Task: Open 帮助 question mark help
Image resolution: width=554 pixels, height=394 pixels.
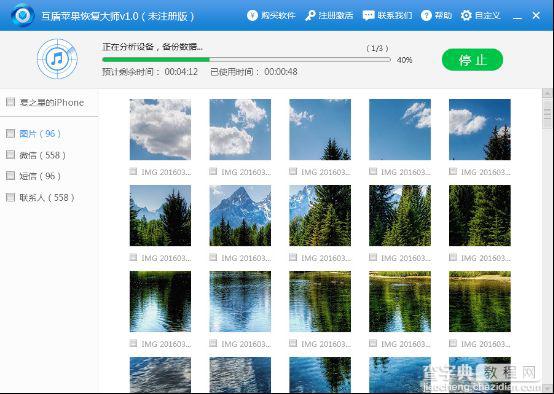Action: tap(436, 16)
